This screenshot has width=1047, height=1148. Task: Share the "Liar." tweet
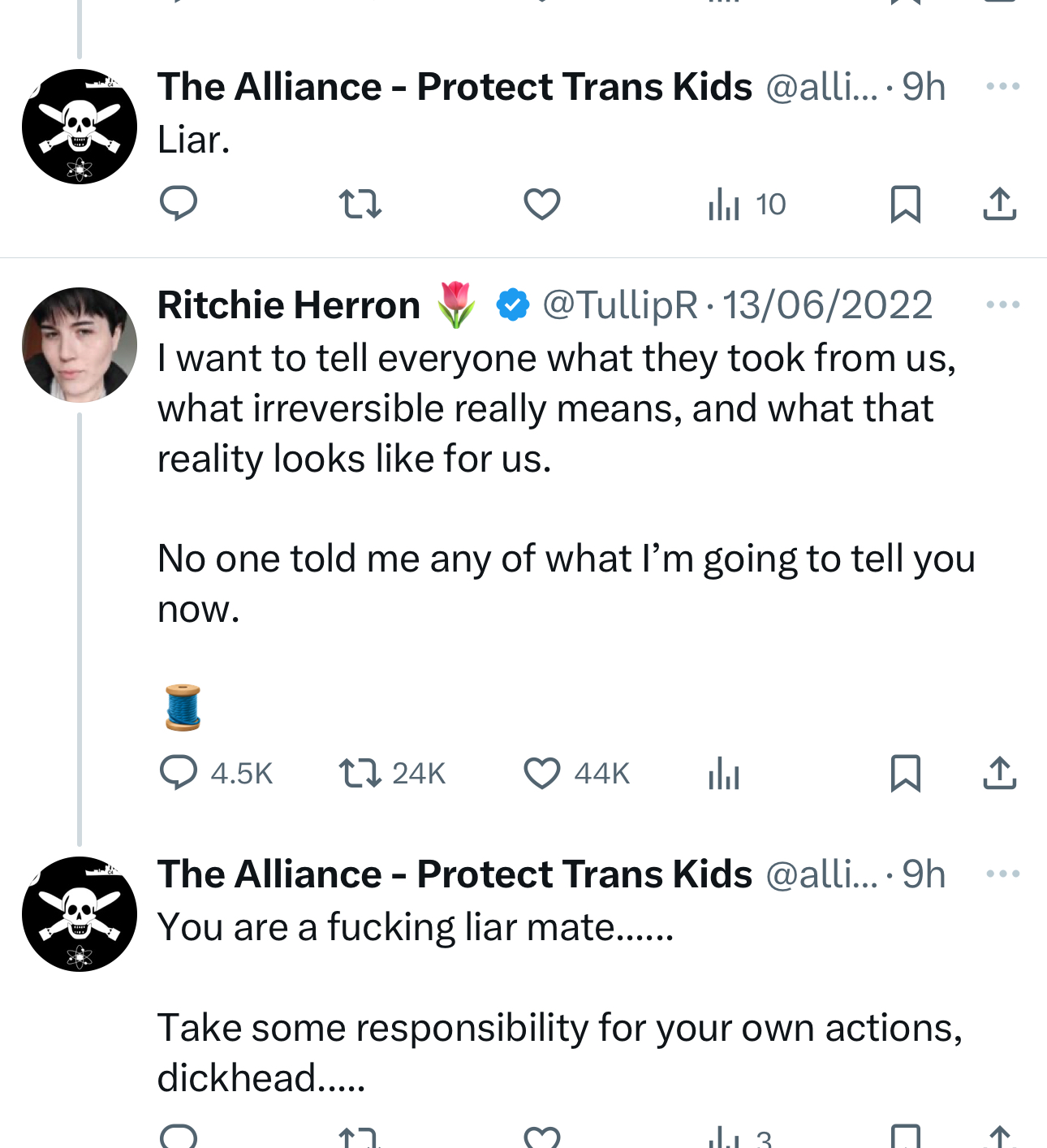[999, 204]
